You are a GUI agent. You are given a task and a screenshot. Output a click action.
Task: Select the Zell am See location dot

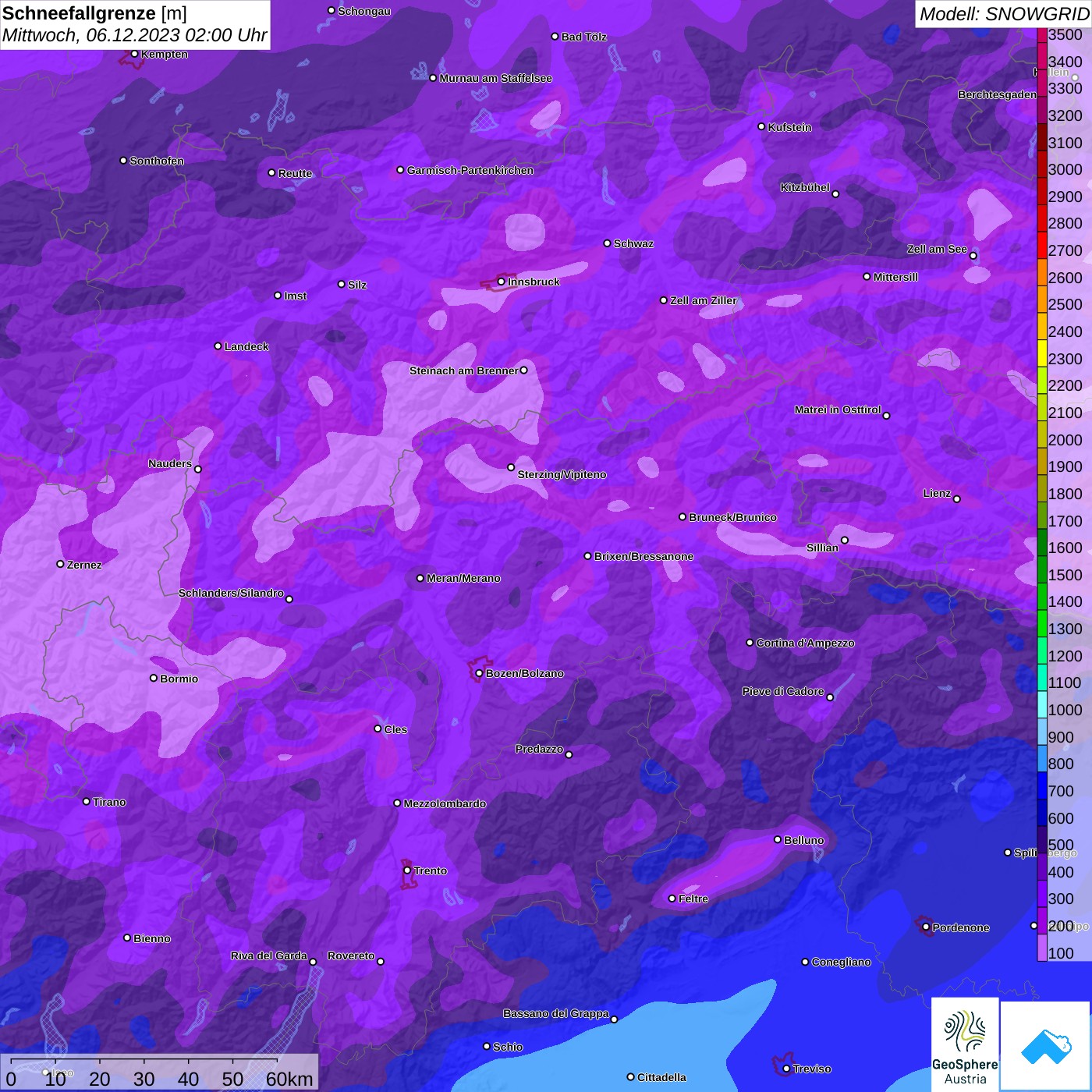tap(973, 255)
